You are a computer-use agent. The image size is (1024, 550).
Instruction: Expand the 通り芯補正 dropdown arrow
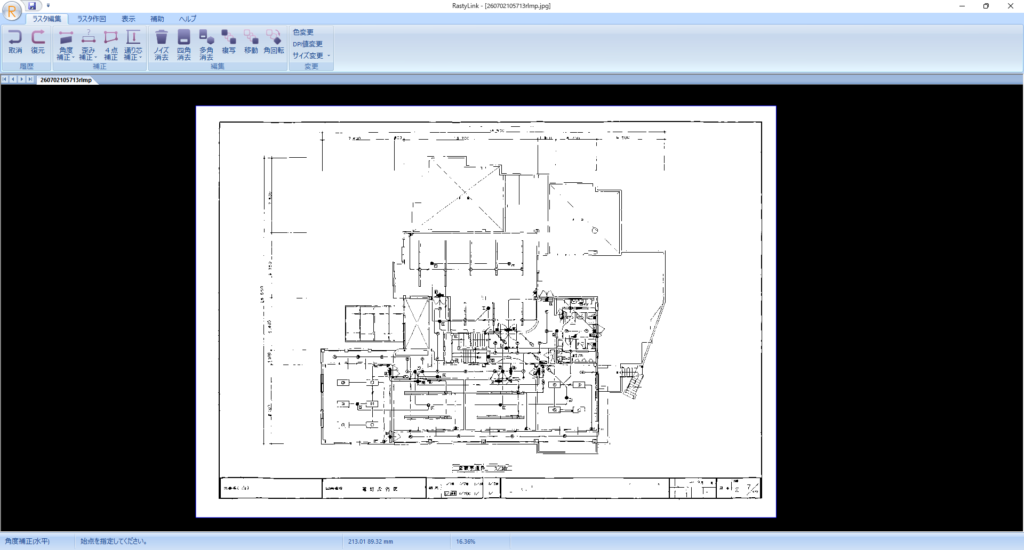pos(140,58)
